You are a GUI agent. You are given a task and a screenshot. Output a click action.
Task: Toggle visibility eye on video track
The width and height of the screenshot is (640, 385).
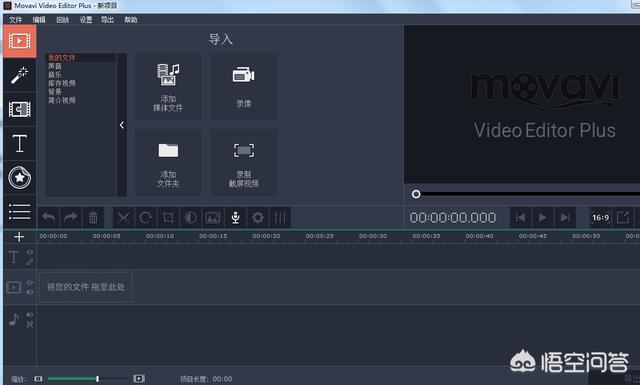click(30, 283)
